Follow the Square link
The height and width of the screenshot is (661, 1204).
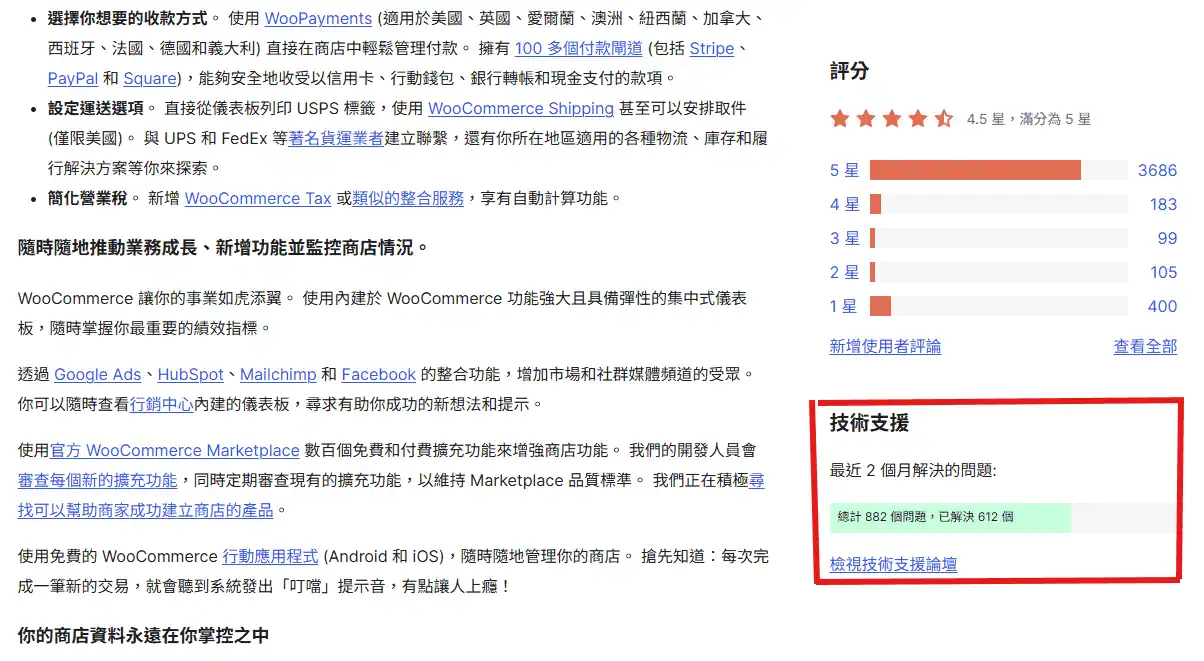click(x=150, y=78)
